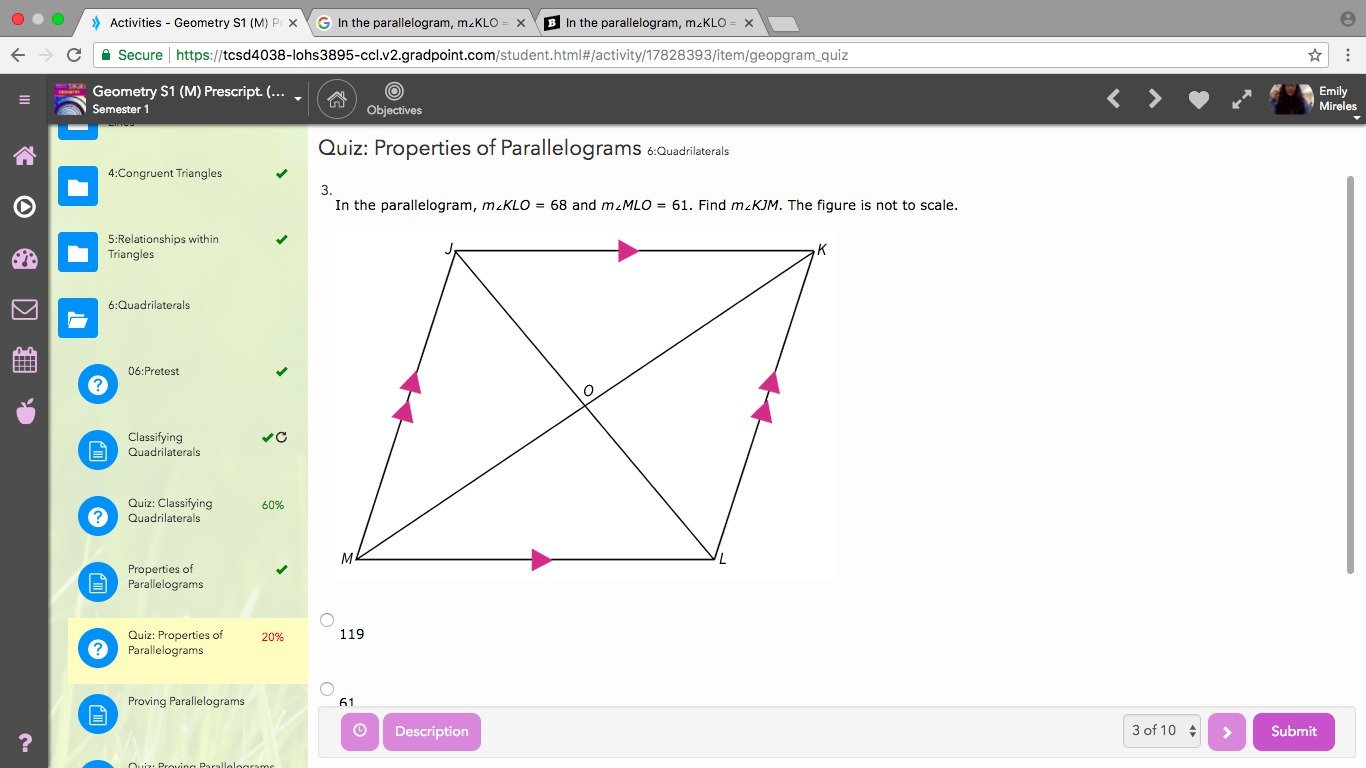The image size is (1366, 768).
Task: Select answer choice 61
Action: (x=327, y=689)
